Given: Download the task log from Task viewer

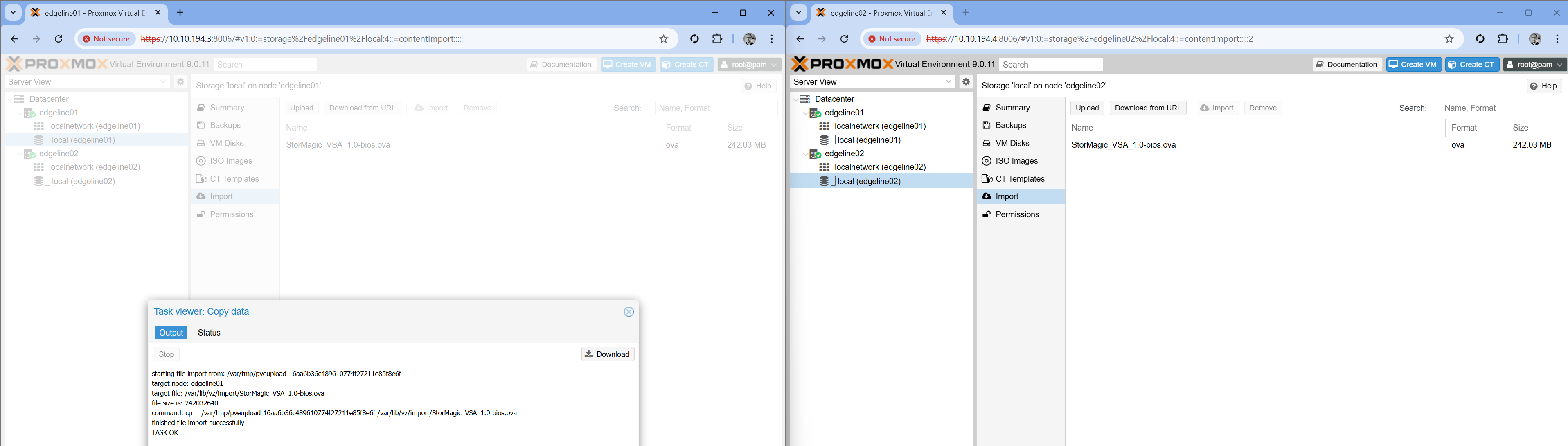Looking at the screenshot, I should [x=608, y=354].
